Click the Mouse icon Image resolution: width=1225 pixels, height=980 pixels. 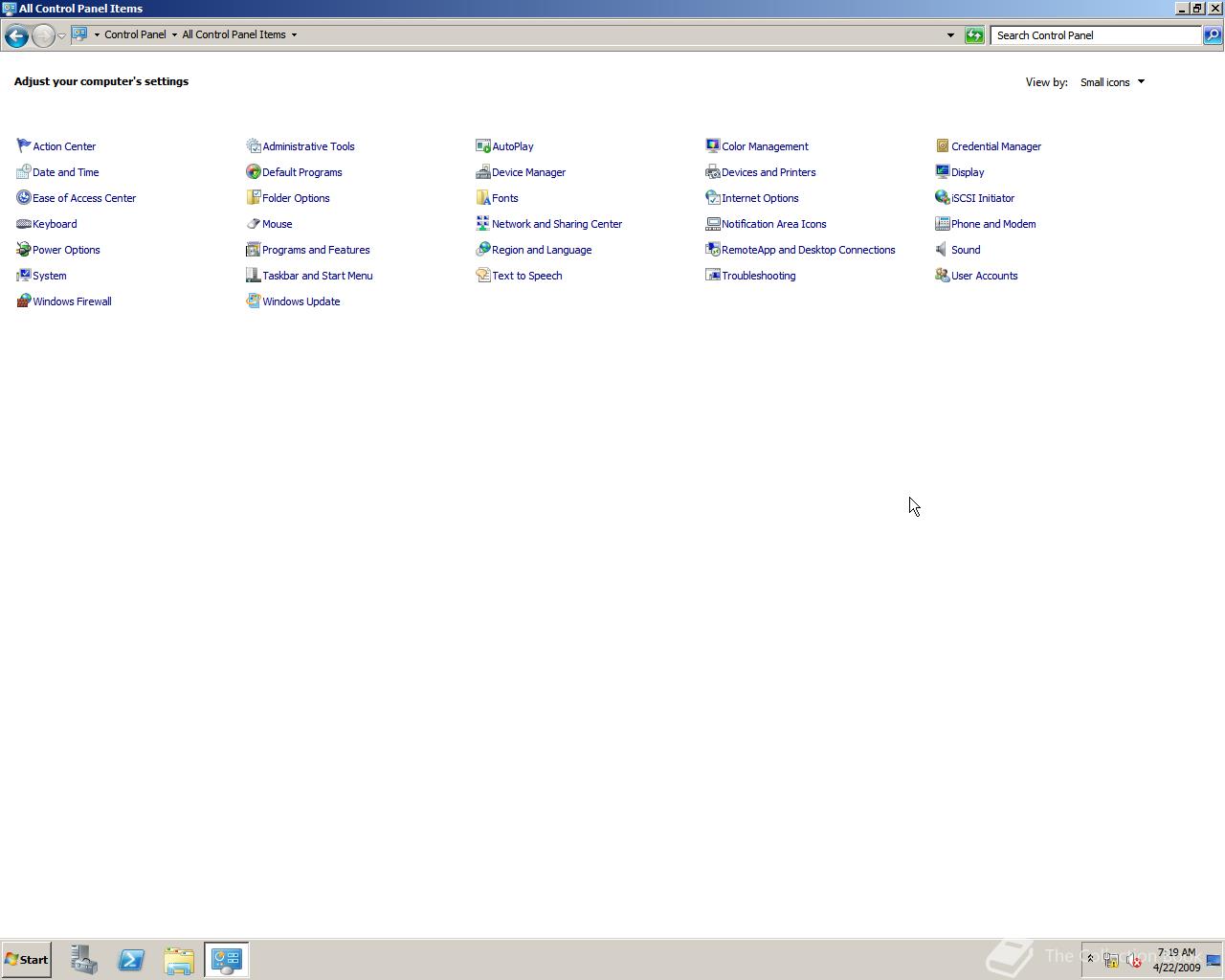coord(254,224)
